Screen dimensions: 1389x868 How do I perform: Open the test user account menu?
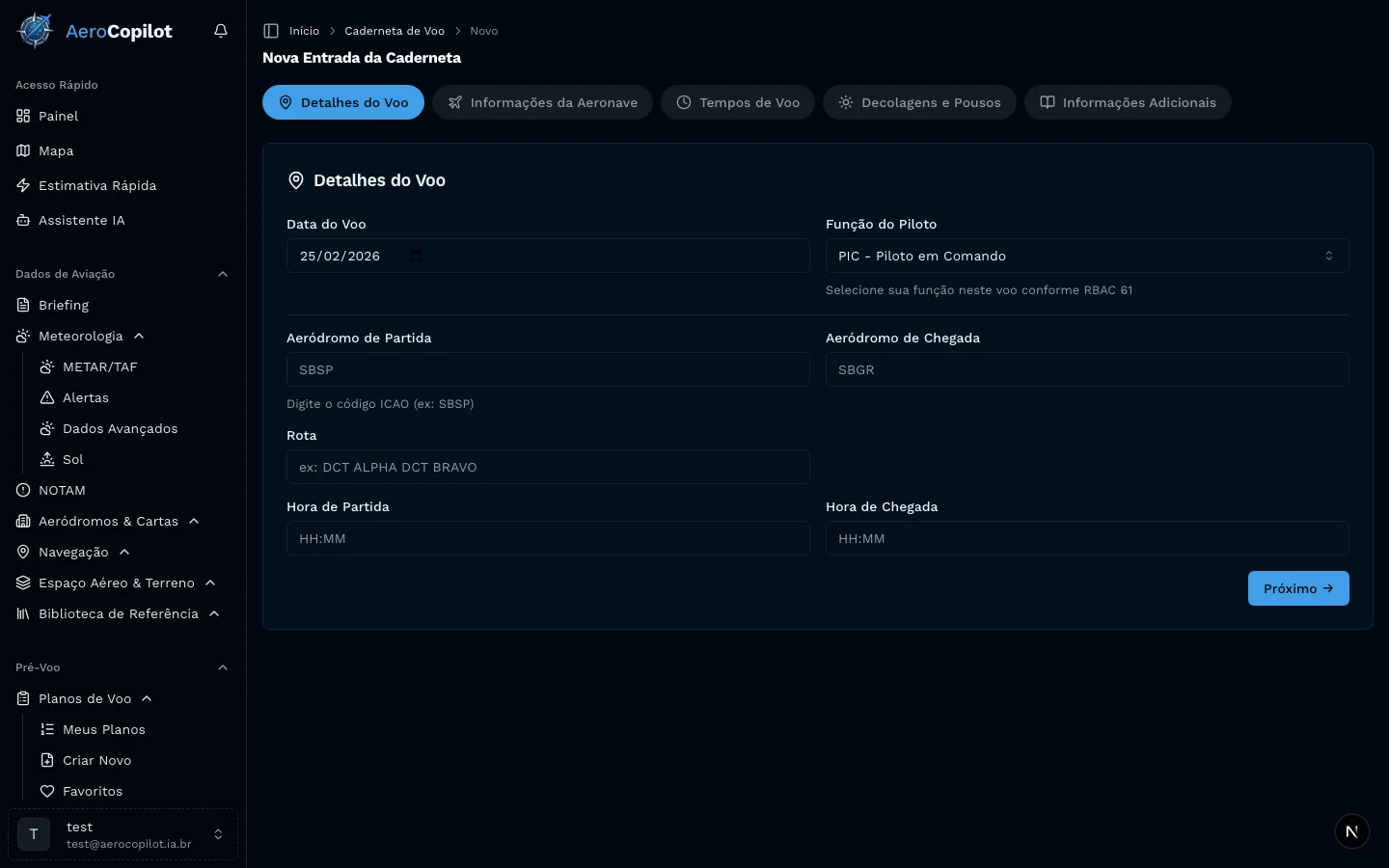123,834
